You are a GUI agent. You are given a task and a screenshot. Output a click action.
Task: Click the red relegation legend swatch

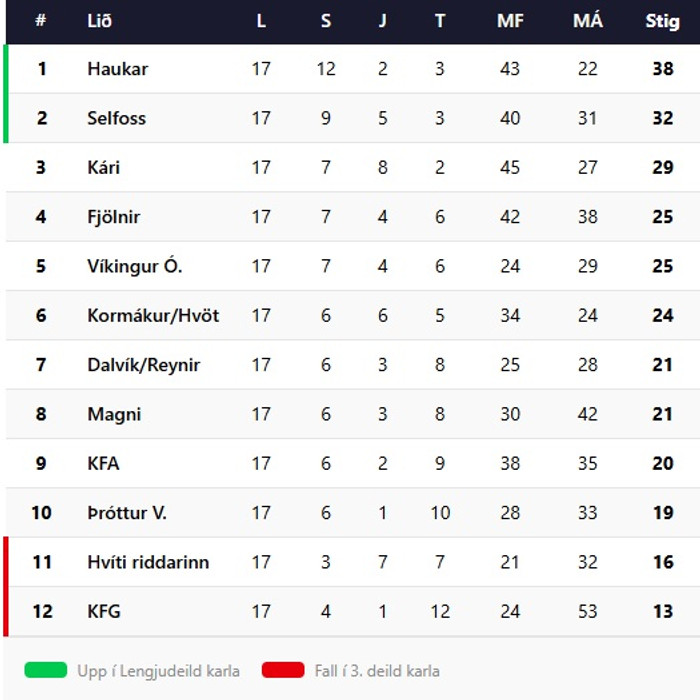tap(283, 670)
